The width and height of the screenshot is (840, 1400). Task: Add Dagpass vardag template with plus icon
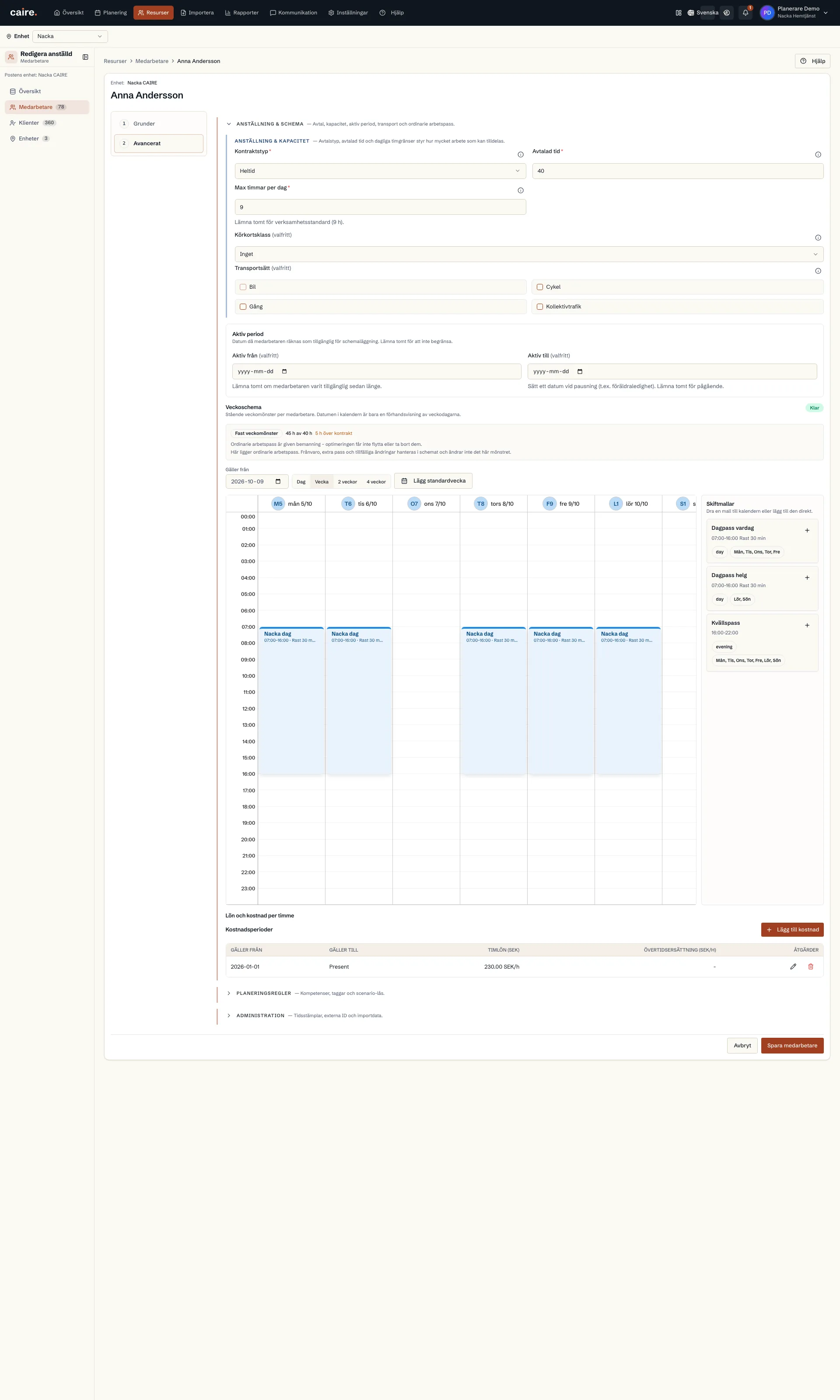click(x=807, y=530)
